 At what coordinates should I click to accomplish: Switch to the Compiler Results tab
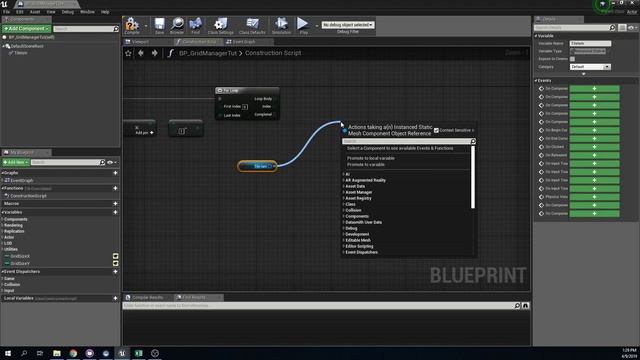click(147, 298)
